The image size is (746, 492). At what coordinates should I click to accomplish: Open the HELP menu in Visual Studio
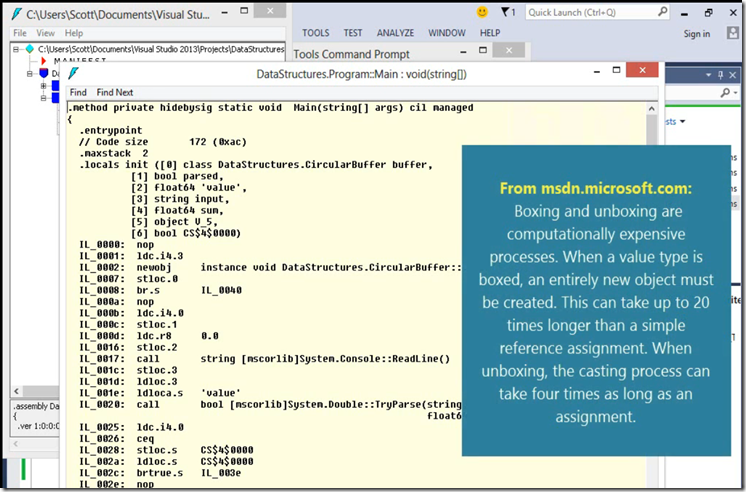490,33
